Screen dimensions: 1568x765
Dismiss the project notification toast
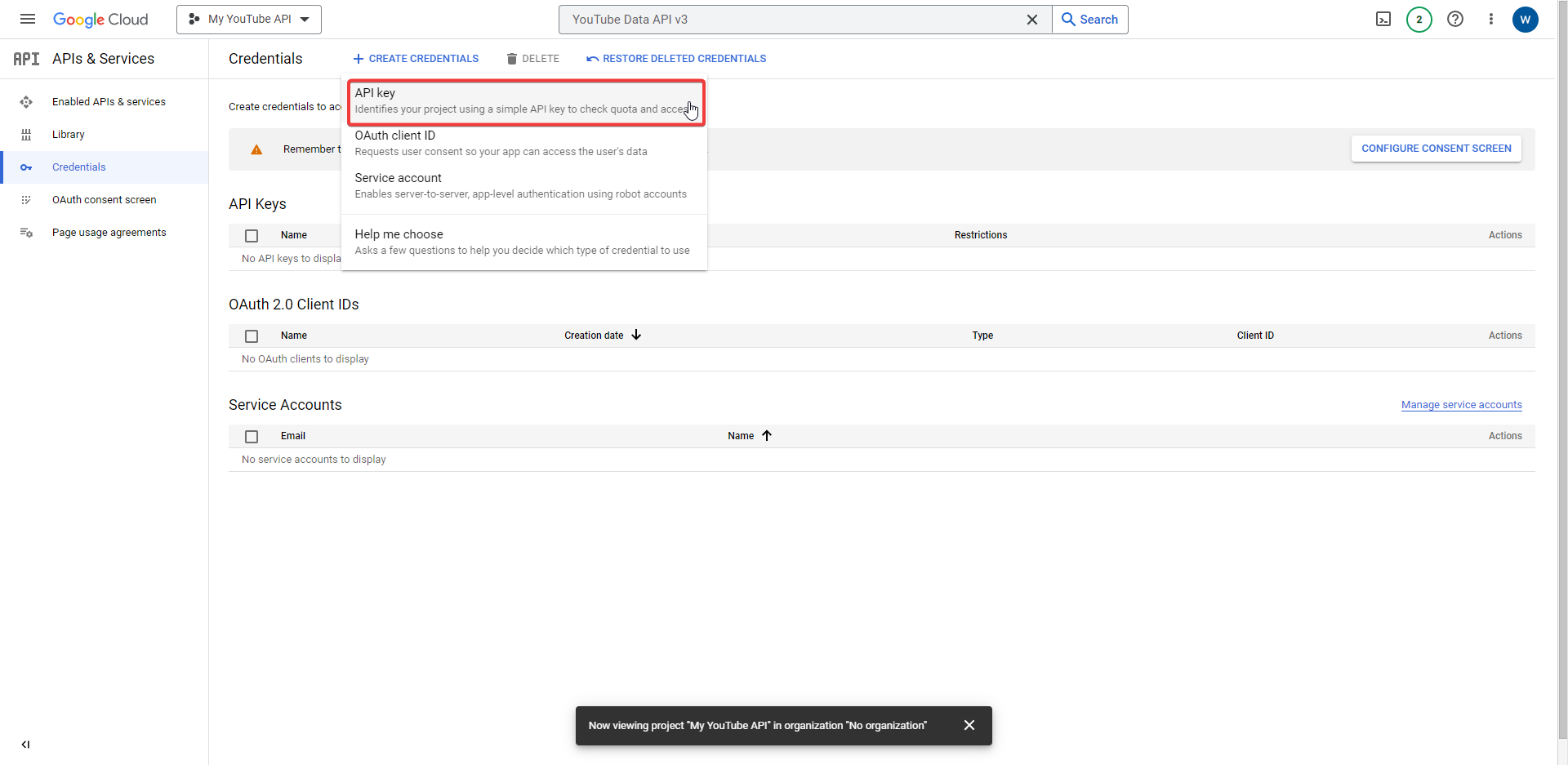click(969, 725)
